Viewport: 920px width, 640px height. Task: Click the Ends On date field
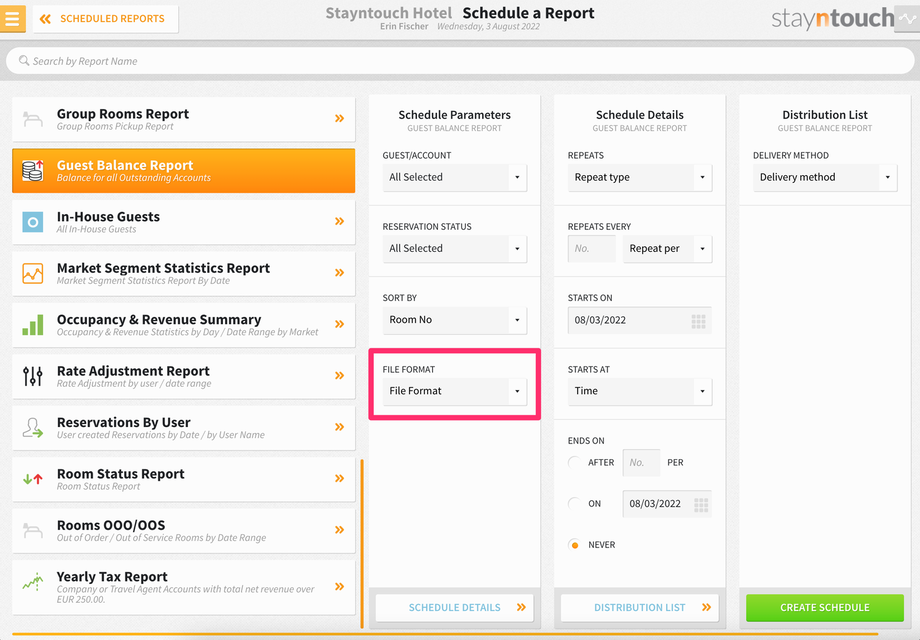click(x=667, y=504)
